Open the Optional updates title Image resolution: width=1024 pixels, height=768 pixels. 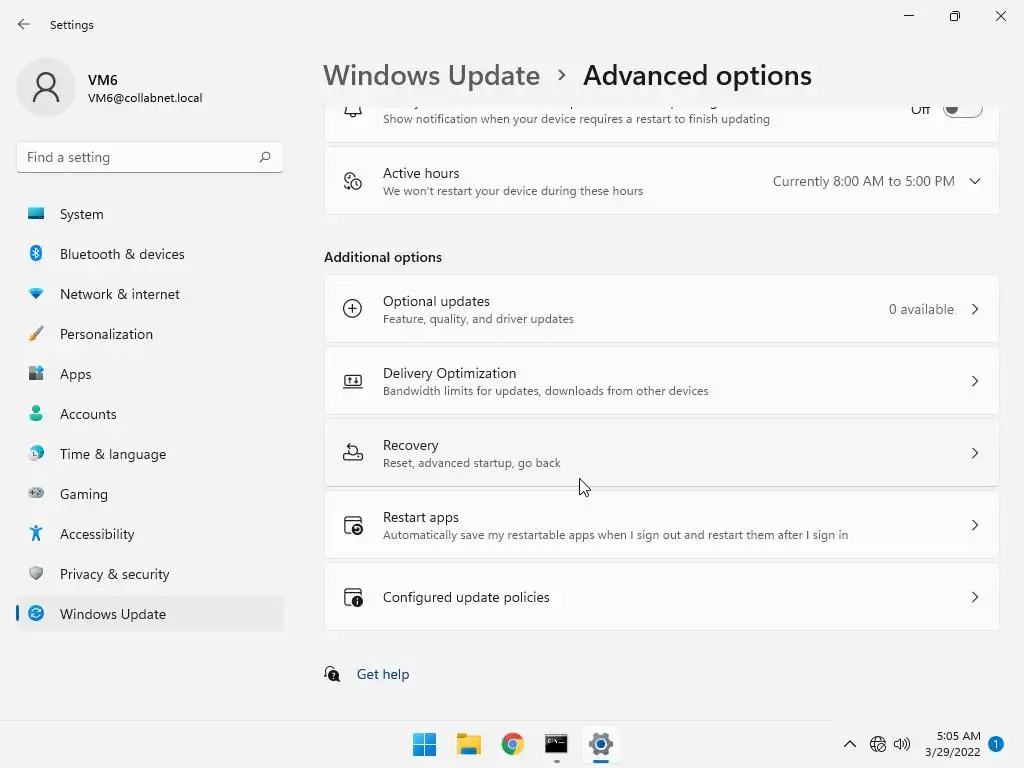point(436,301)
